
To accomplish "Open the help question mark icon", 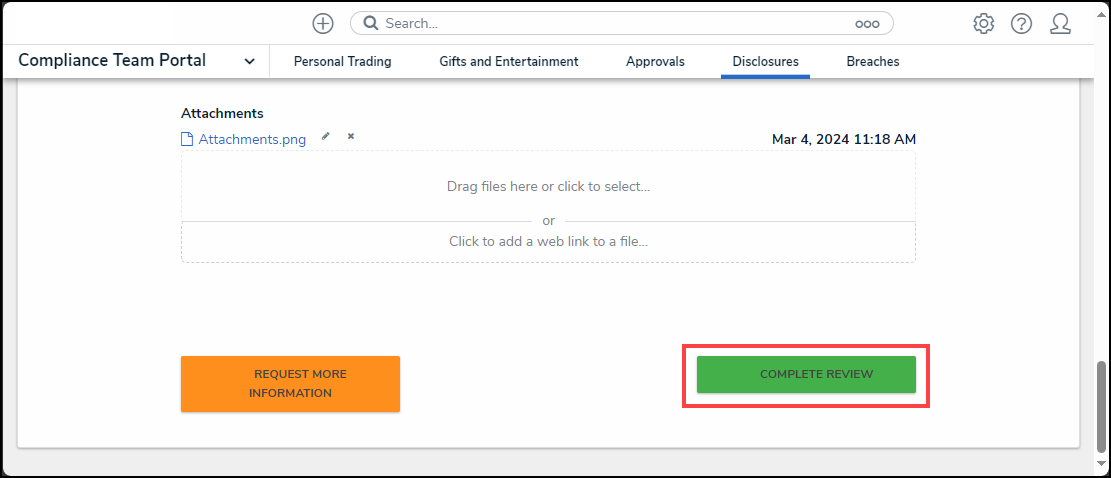I will [x=1021, y=23].
